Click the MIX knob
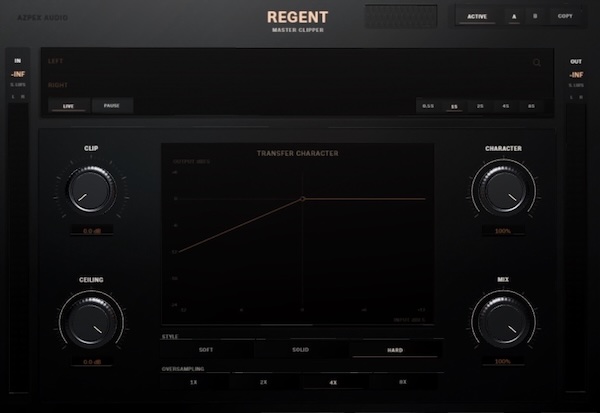Screen dimensions: 600x413 (x=504, y=321)
